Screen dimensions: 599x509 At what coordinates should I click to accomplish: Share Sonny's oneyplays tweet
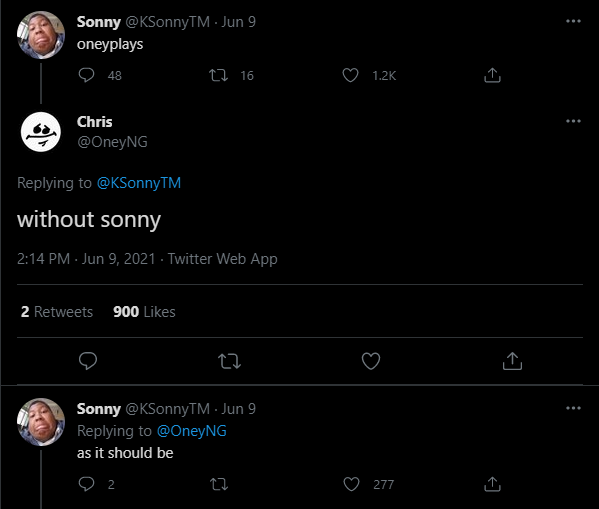point(492,75)
